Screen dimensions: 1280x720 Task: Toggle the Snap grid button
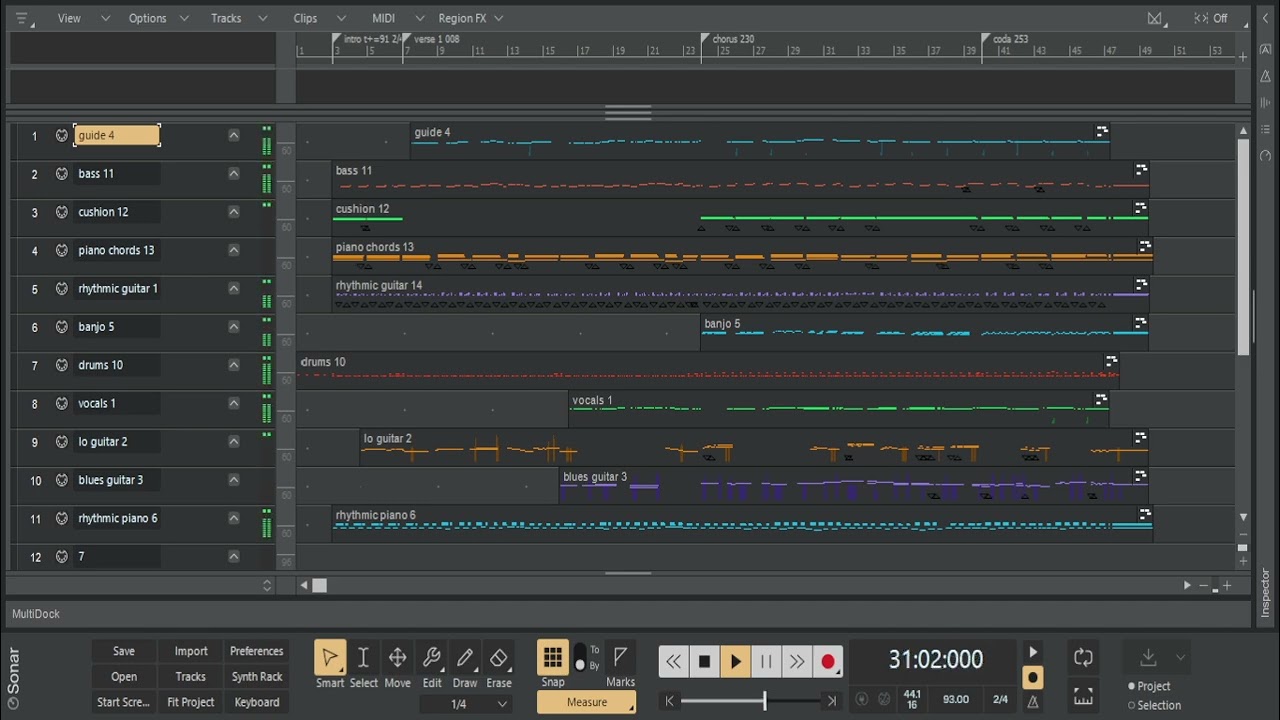(x=552, y=658)
